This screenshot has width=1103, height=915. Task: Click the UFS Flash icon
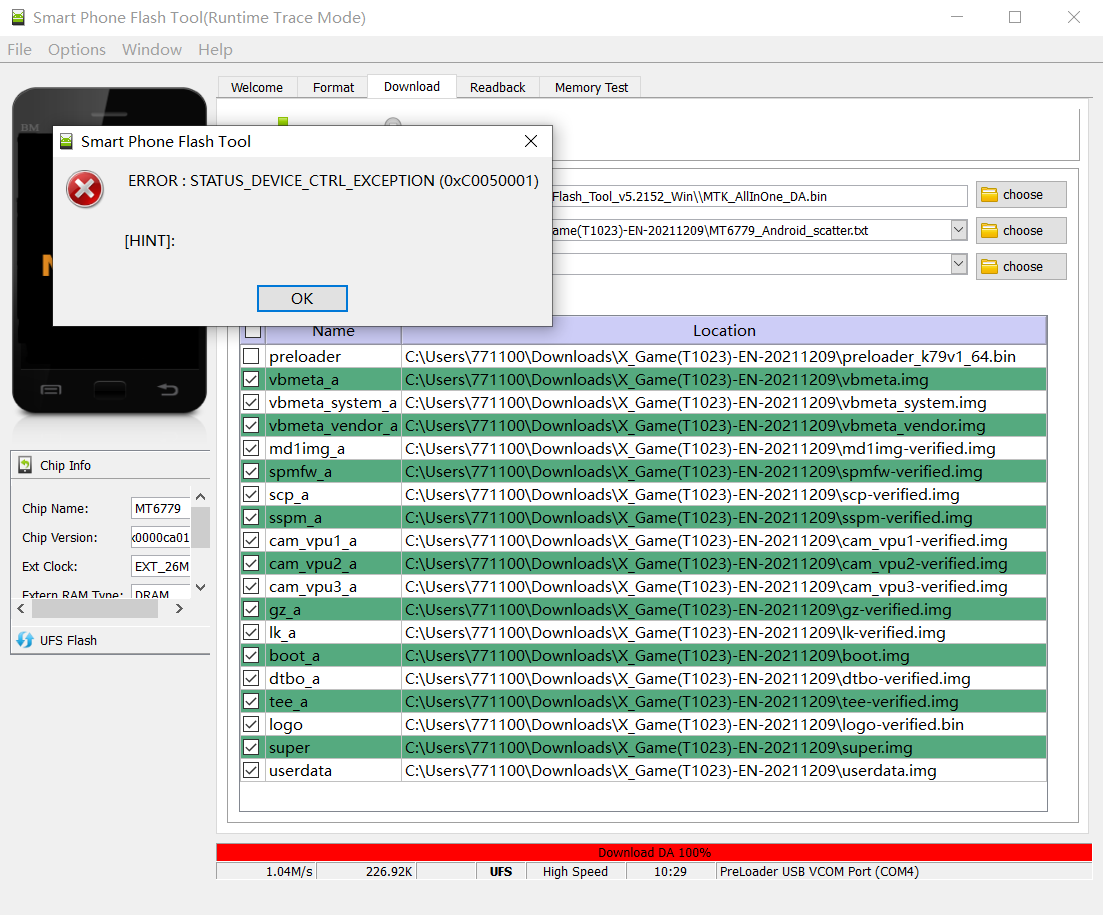click(x=25, y=640)
